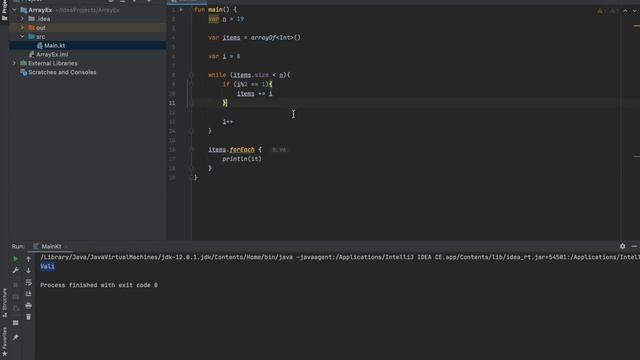
Task: Click the greyed stop process icon
Action: (x=16, y=284)
